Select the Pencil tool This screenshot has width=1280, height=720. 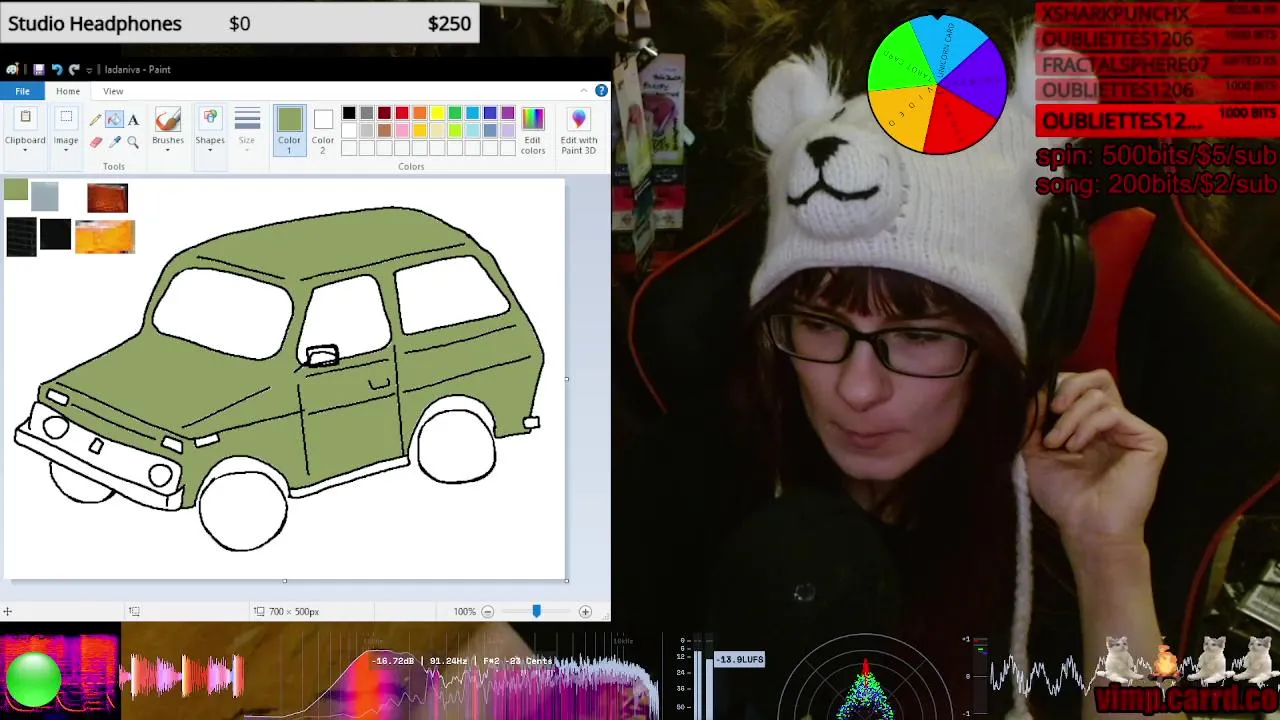96,120
